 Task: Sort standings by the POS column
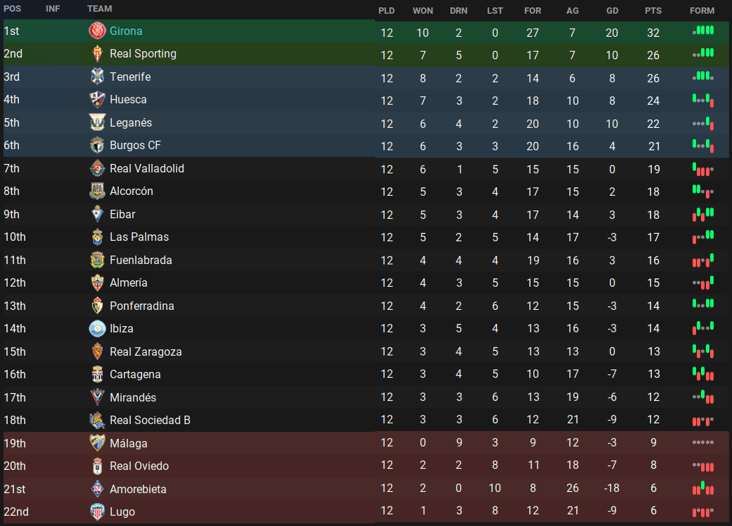point(12,9)
